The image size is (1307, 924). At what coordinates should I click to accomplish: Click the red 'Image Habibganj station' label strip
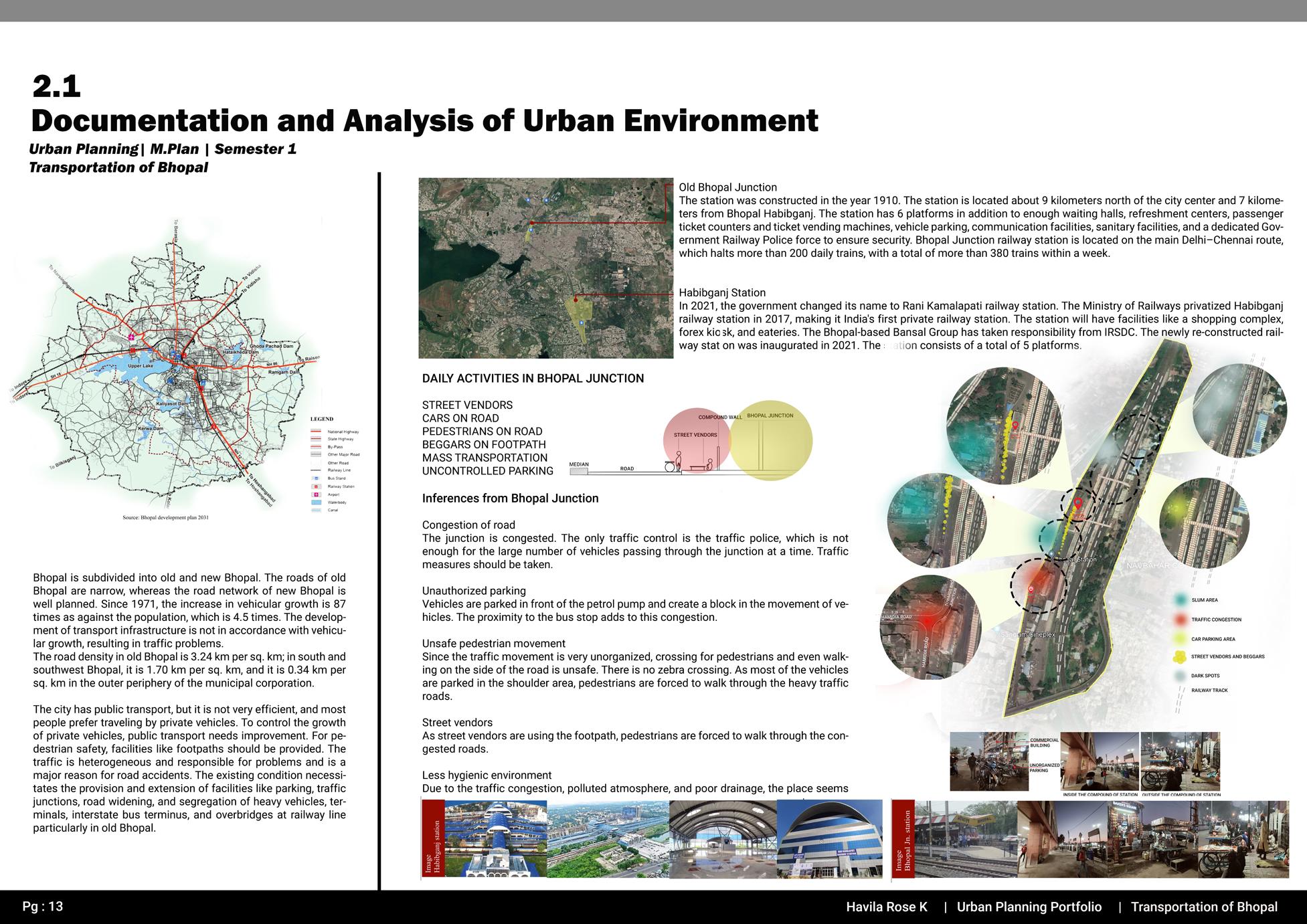point(433,839)
